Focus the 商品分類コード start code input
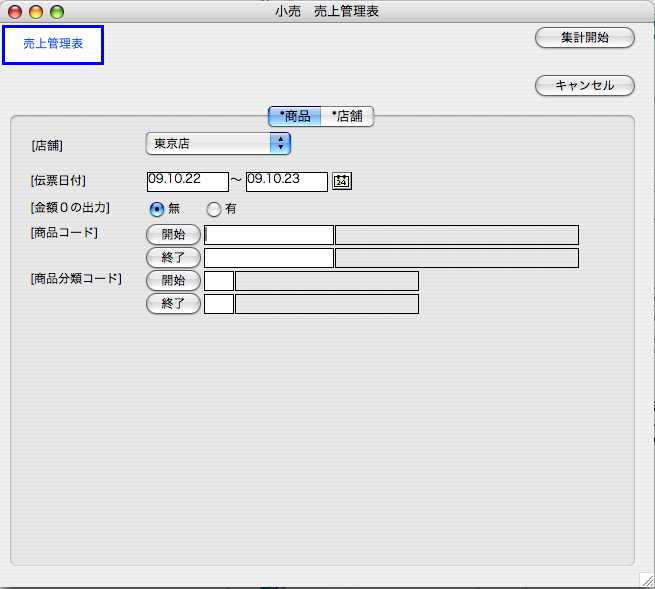655x589 pixels. click(218, 281)
